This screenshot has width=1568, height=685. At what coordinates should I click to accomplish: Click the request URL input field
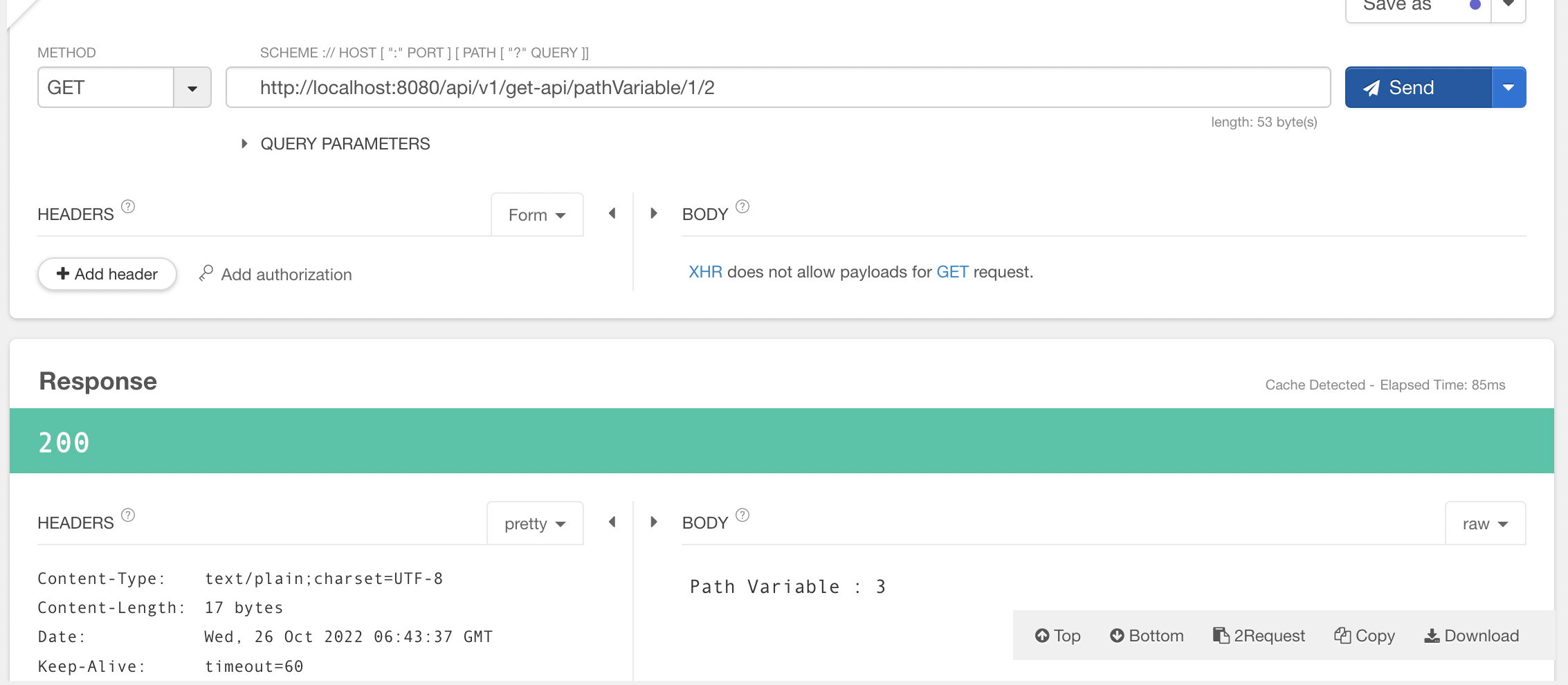[778, 87]
